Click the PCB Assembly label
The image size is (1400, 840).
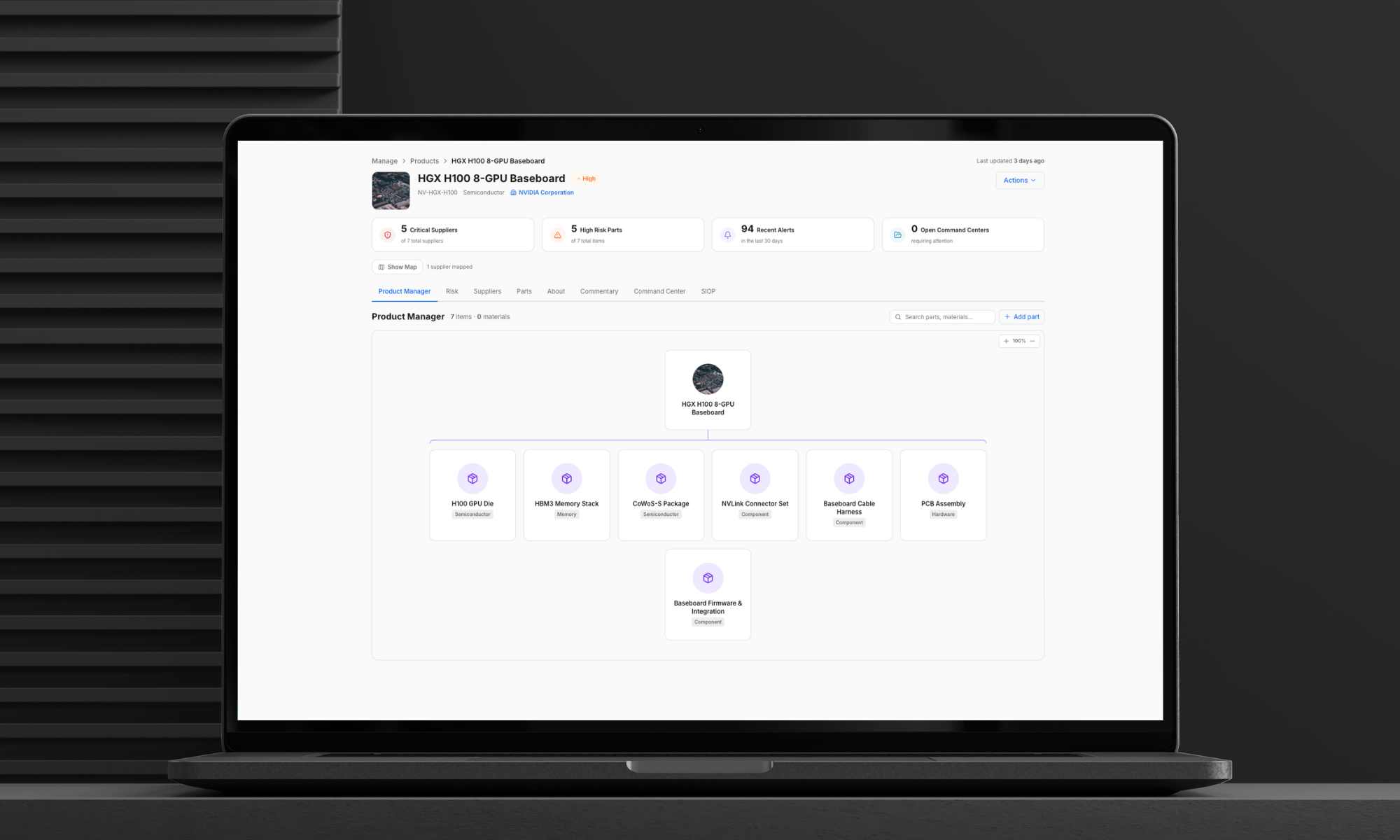click(x=944, y=504)
